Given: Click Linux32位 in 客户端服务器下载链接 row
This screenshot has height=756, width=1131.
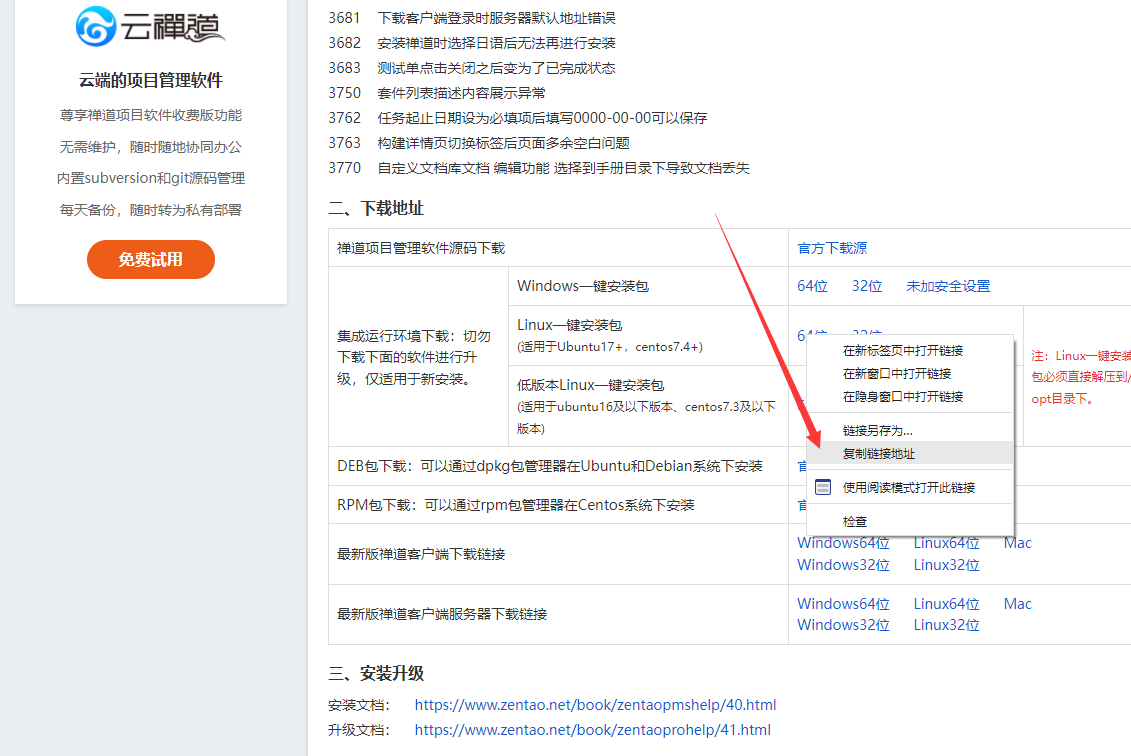Looking at the screenshot, I should point(946,625).
